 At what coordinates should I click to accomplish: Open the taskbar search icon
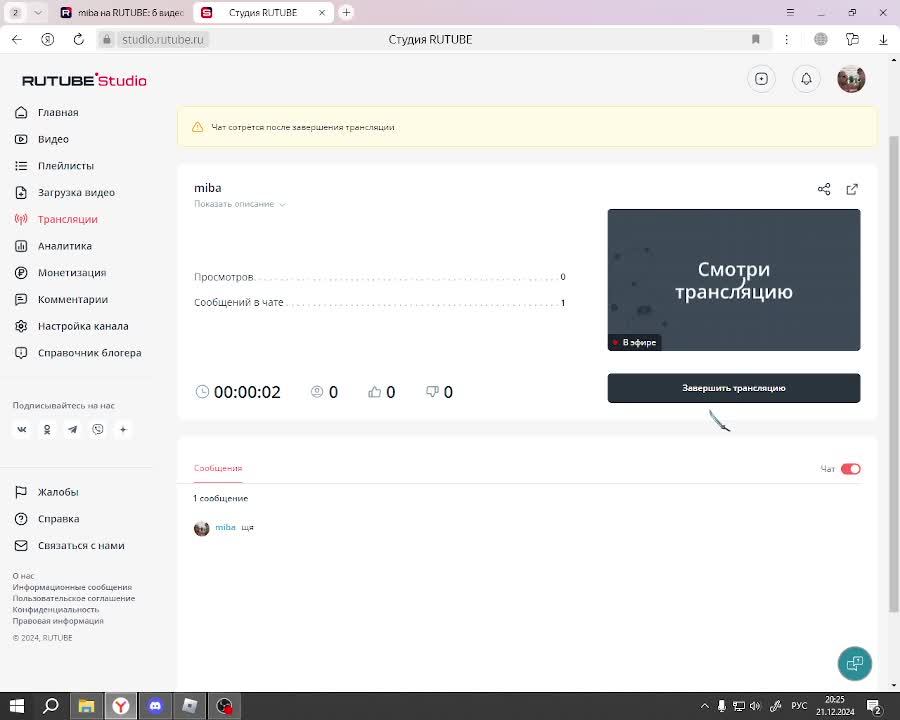tap(51, 706)
